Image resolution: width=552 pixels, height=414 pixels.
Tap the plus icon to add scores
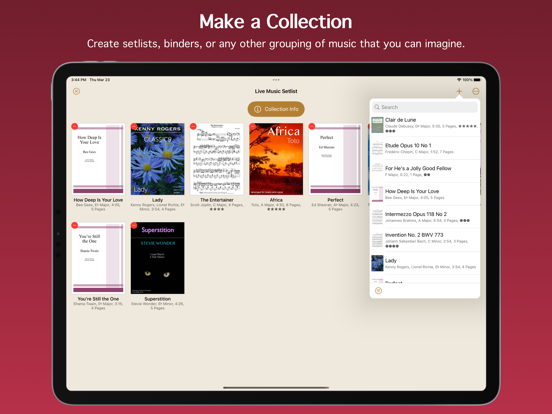[459, 91]
